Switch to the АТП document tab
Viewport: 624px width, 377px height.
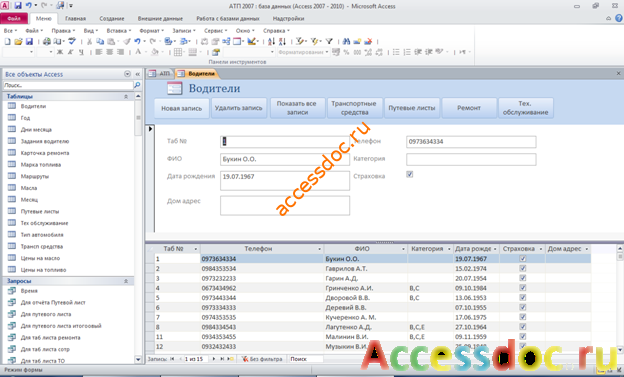[x=160, y=74]
